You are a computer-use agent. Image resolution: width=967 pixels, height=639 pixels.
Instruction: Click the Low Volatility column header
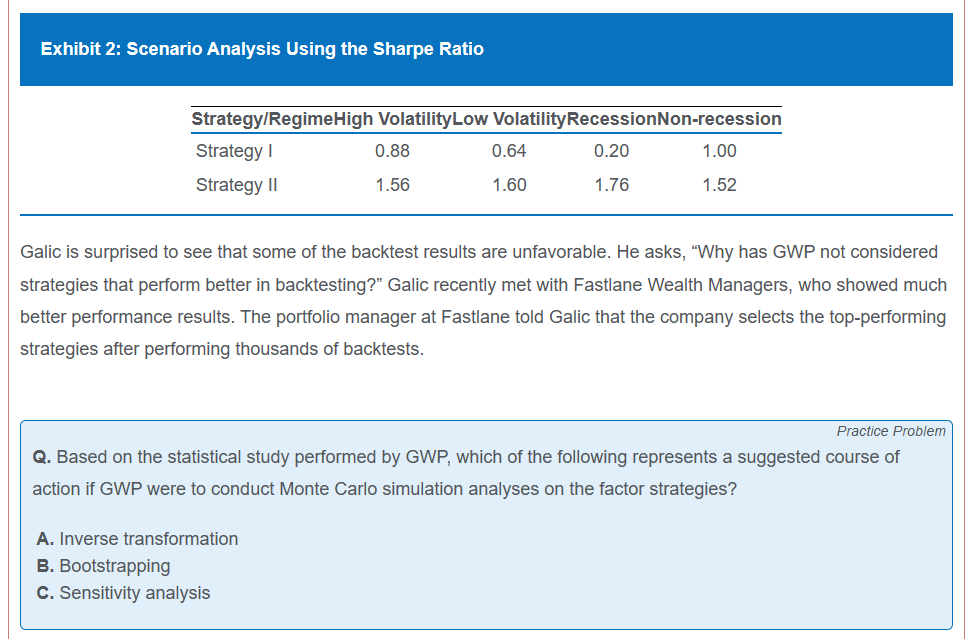[509, 119]
